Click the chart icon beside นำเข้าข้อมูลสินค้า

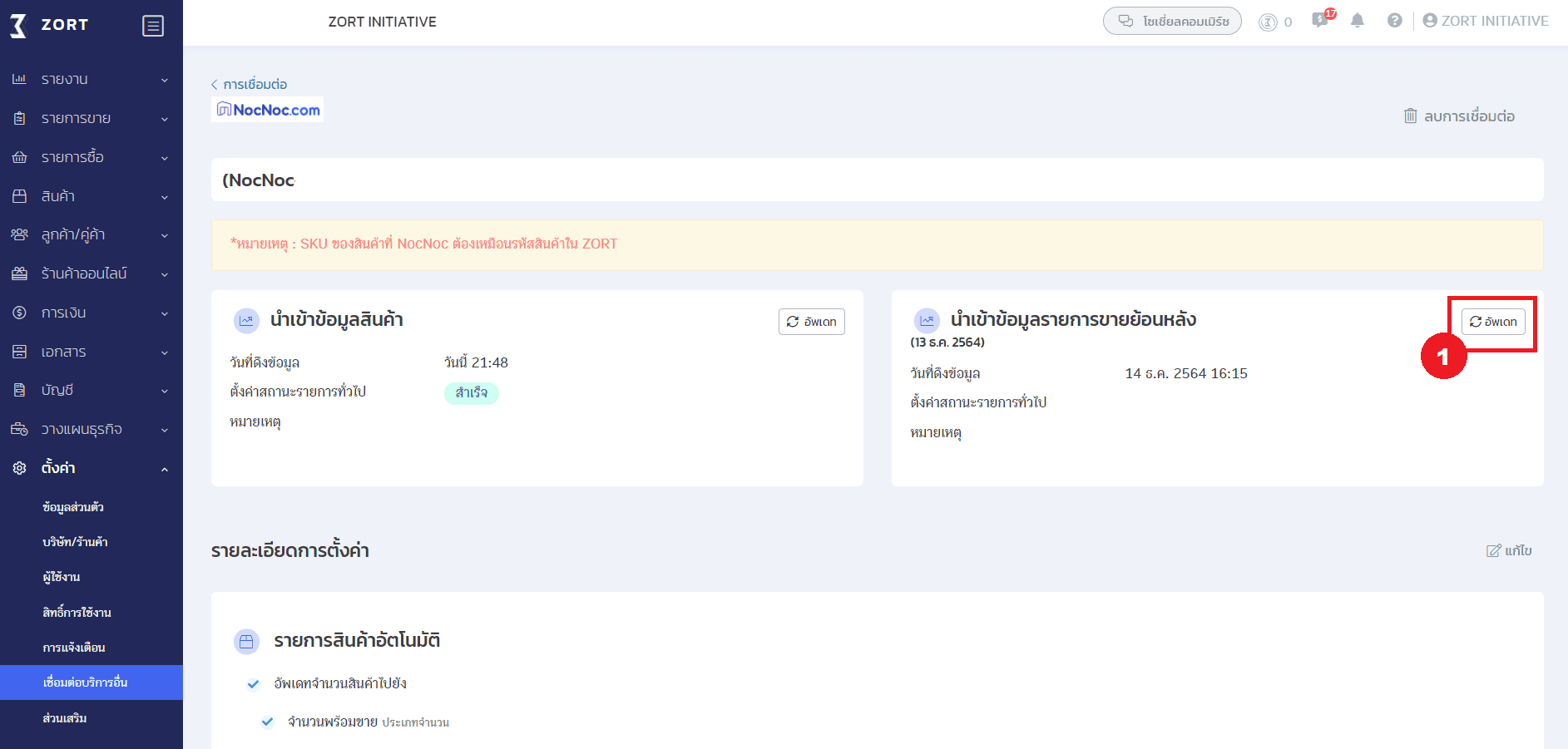(x=246, y=320)
